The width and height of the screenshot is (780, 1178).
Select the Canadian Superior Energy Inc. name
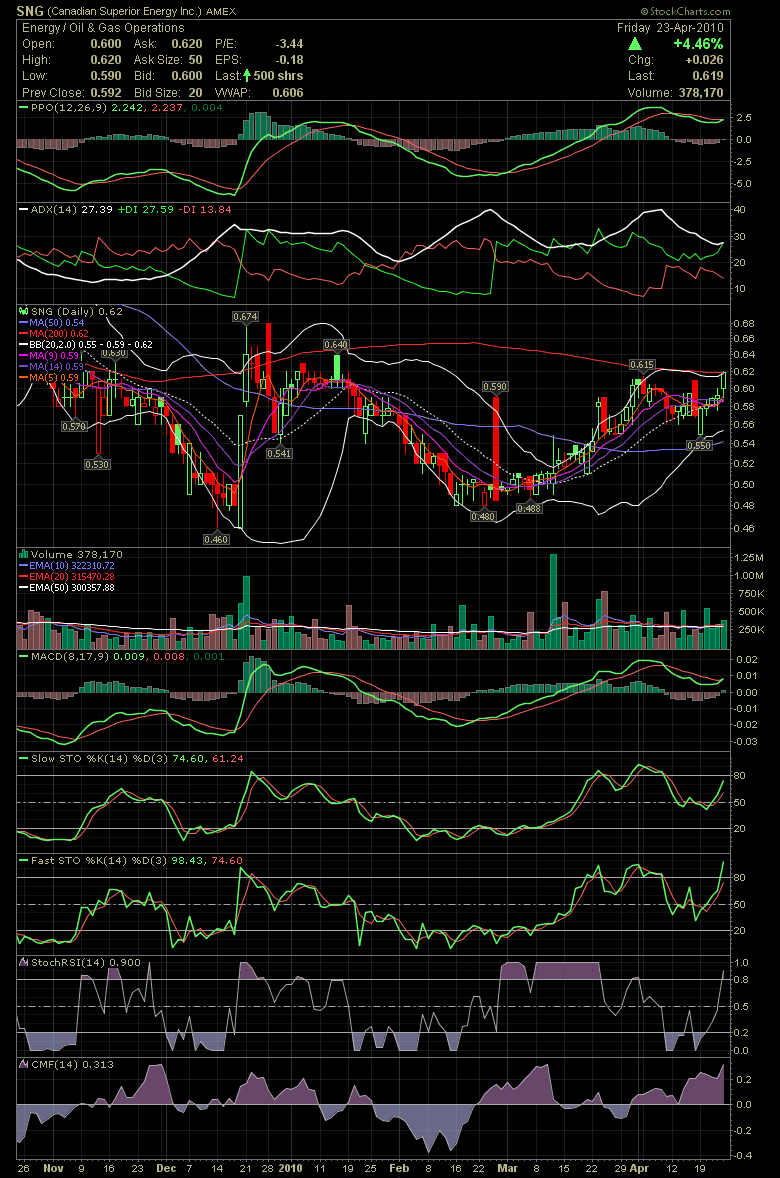125,11
